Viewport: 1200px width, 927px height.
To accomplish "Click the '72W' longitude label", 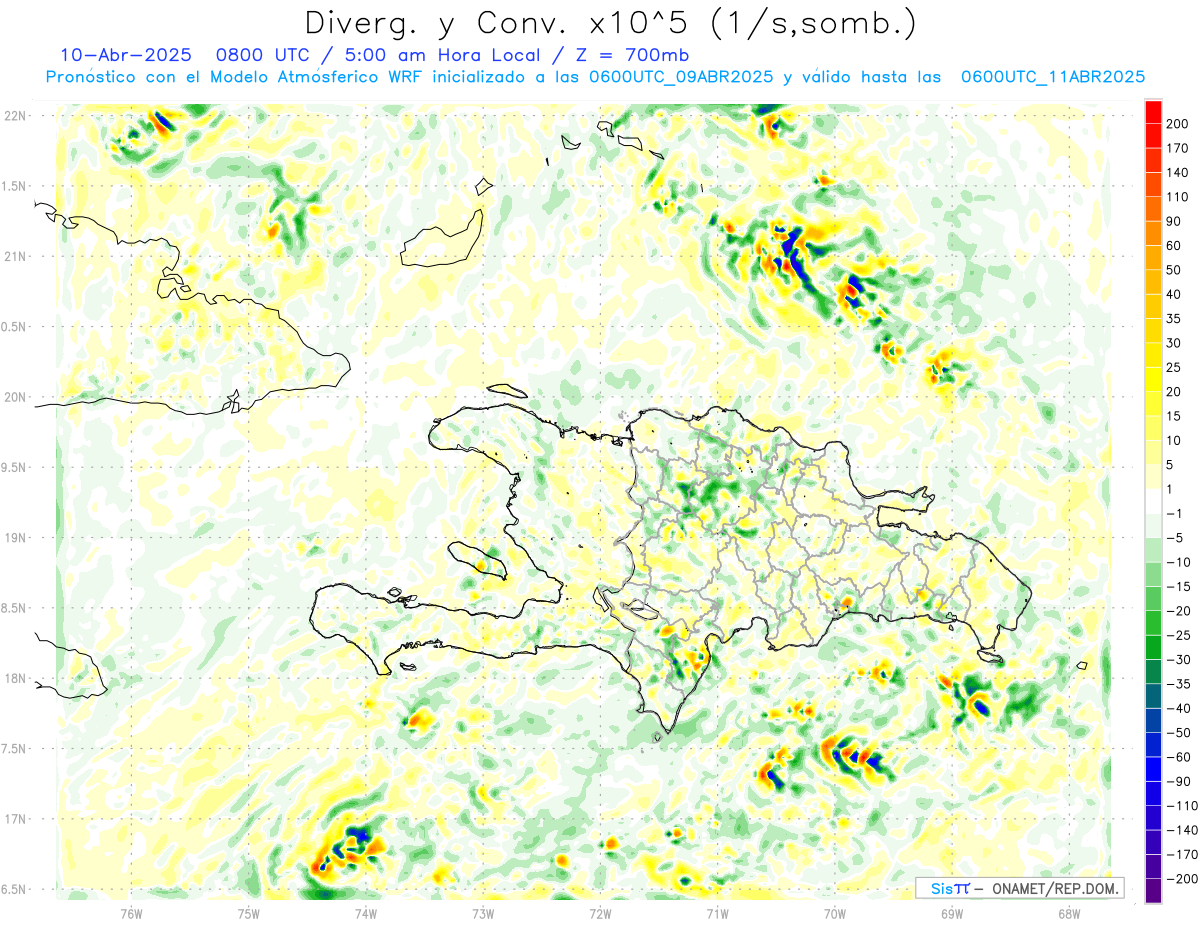I will (x=600, y=913).
